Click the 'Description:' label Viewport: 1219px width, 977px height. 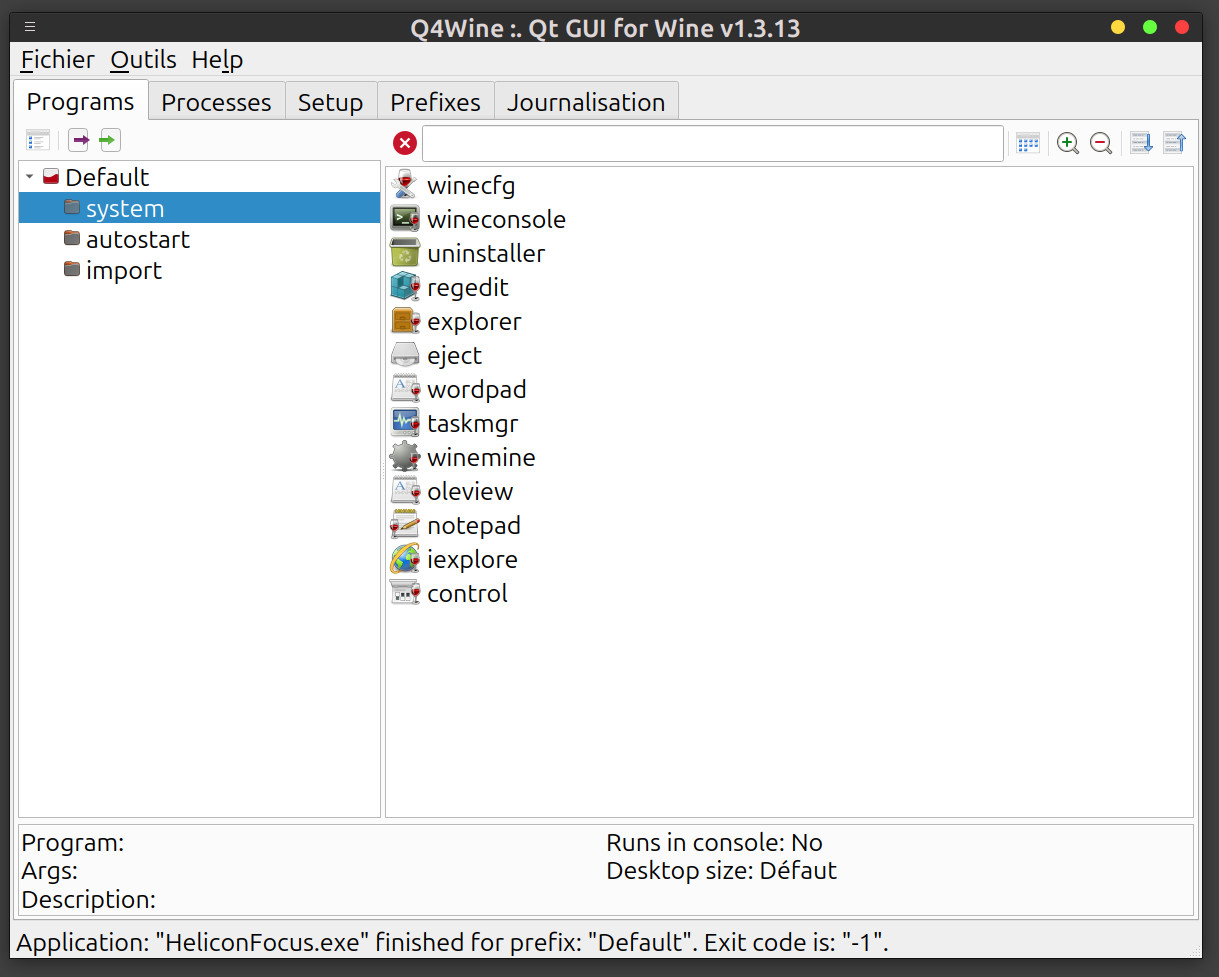point(89,899)
